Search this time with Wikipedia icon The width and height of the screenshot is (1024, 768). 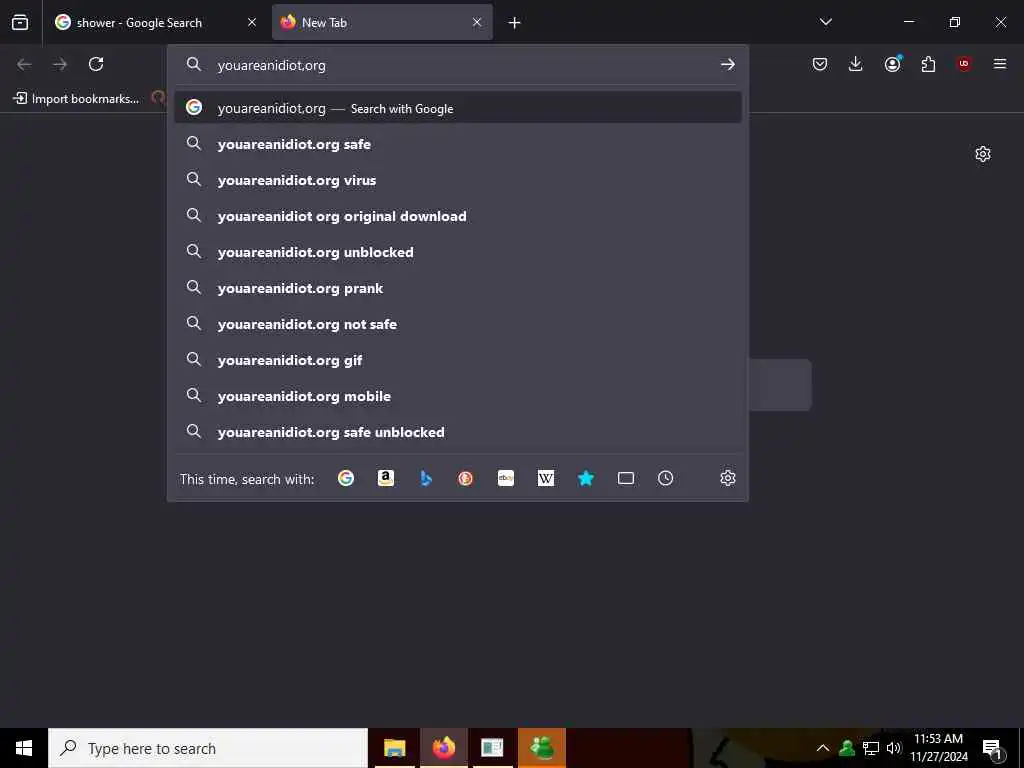click(x=545, y=478)
